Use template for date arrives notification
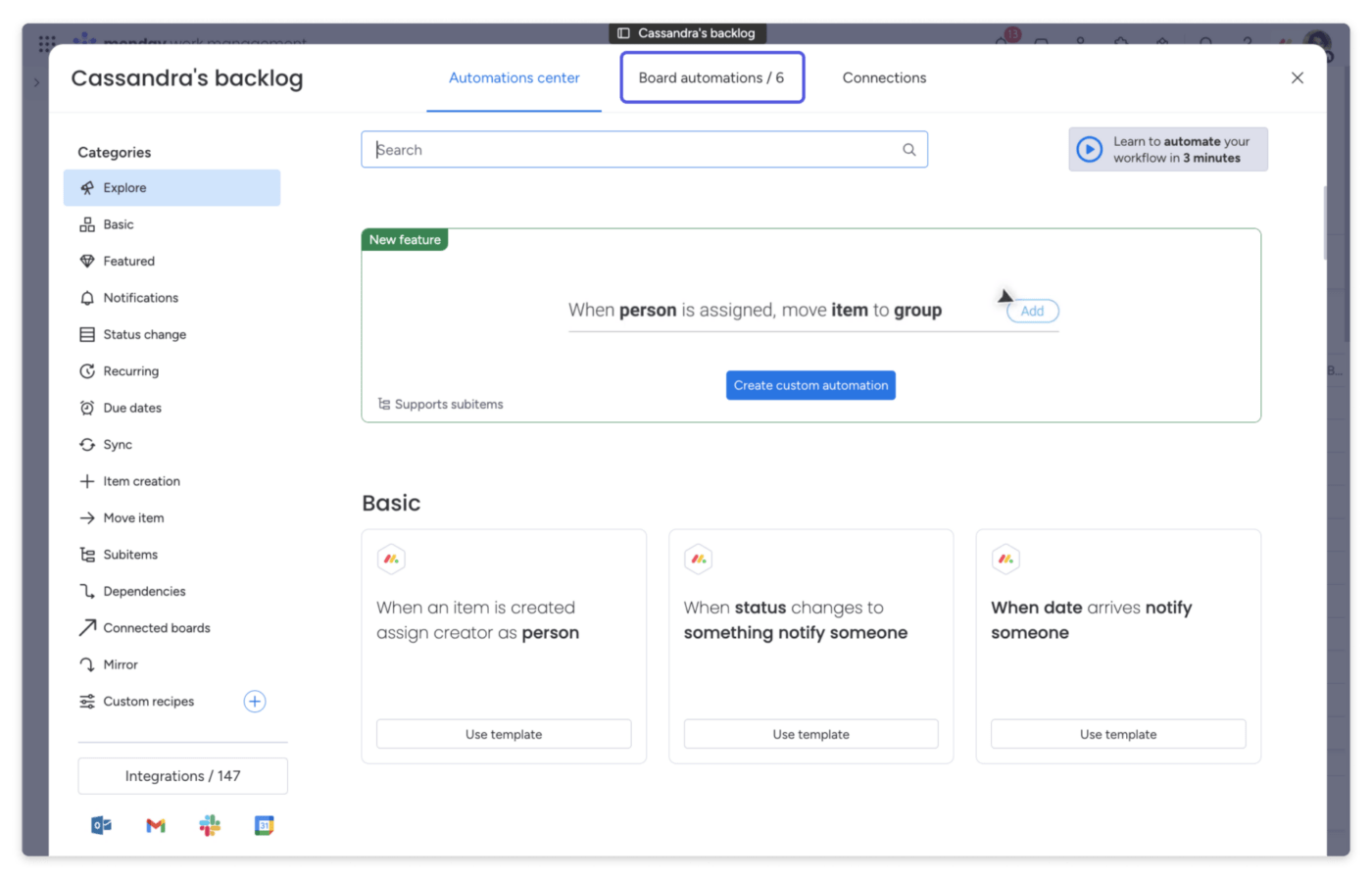1372x879 pixels. point(1118,734)
